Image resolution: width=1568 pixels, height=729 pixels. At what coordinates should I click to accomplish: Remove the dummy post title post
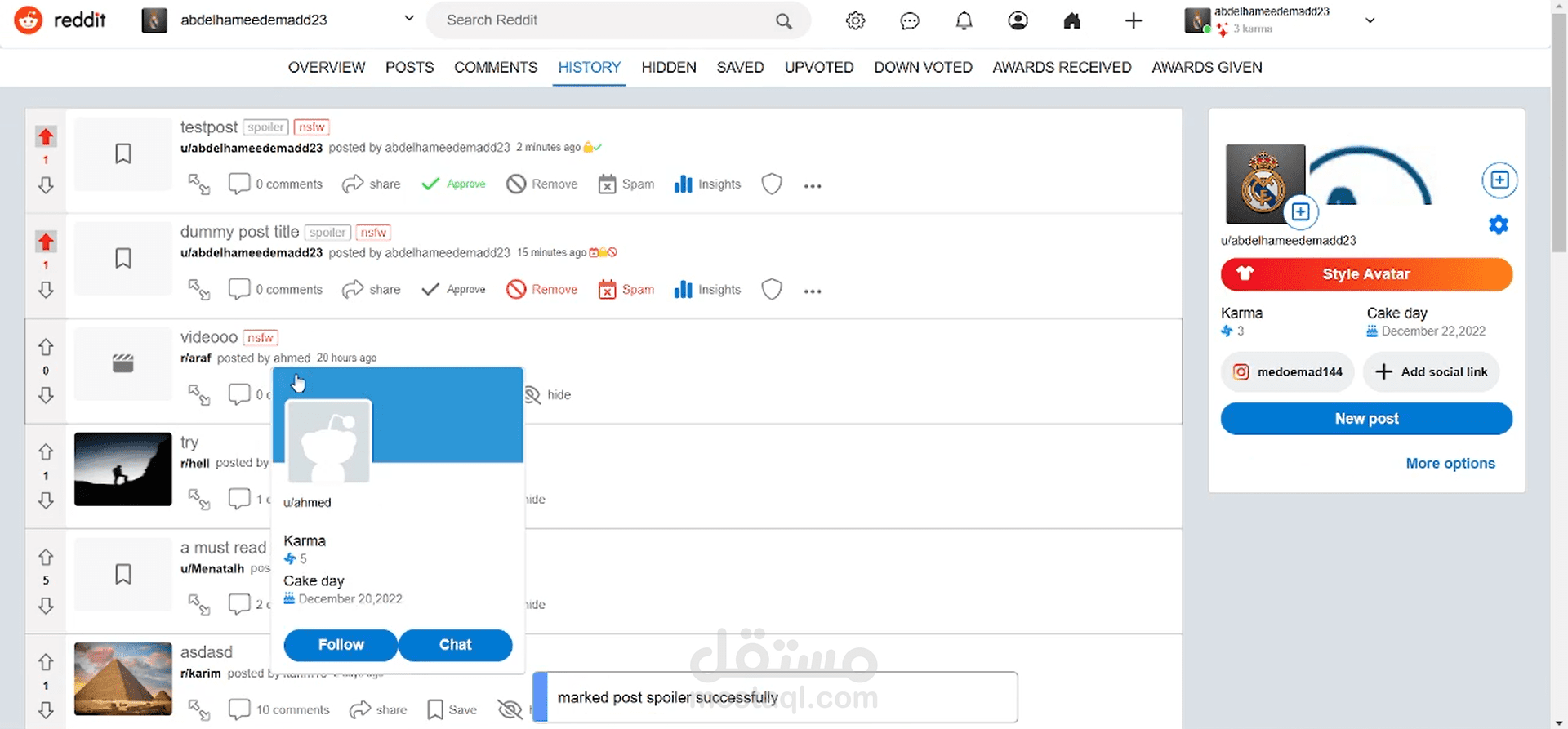click(x=541, y=290)
